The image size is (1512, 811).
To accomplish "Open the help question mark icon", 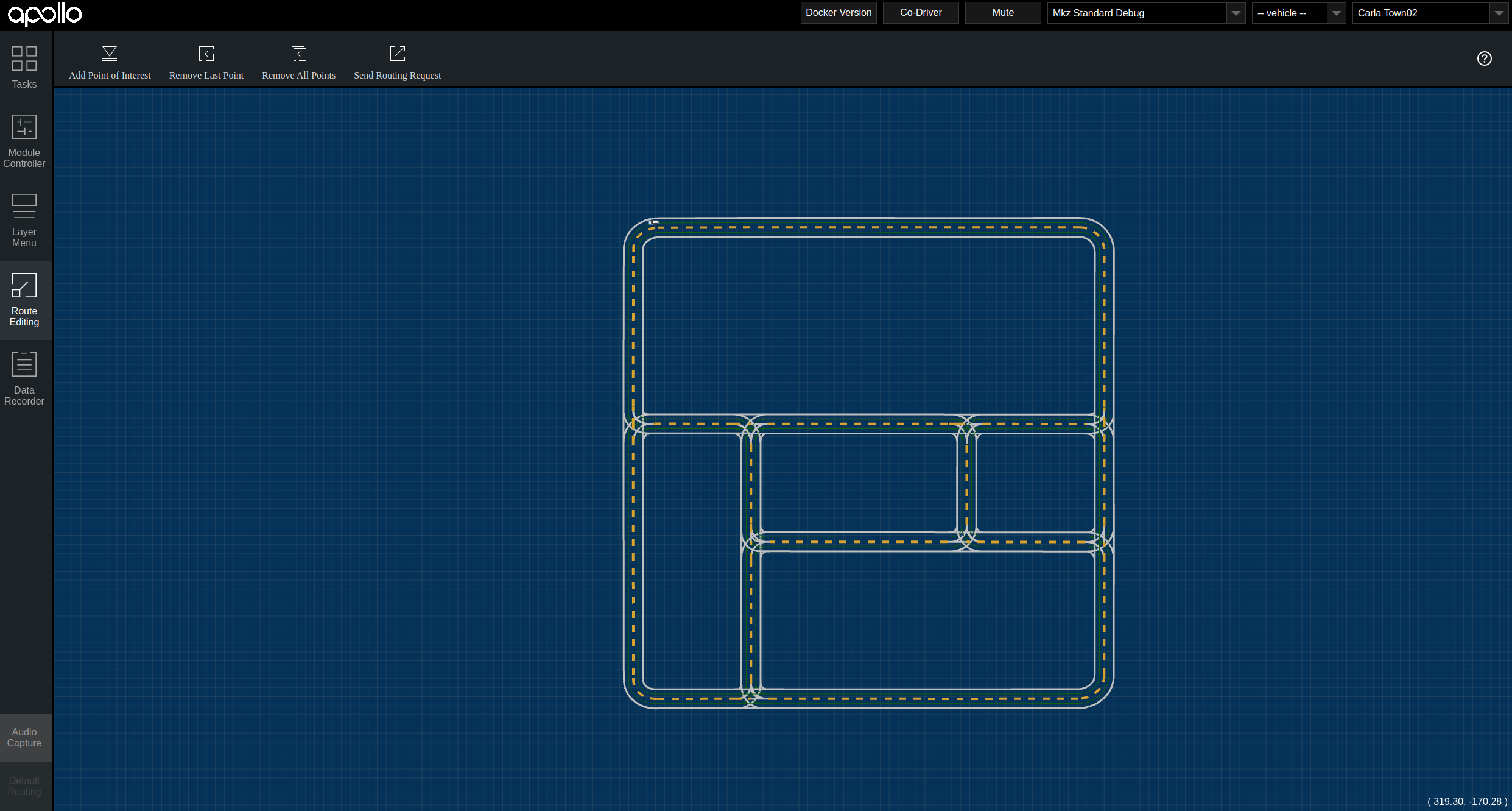I will pyautogui.click(x=1484, y=58).
